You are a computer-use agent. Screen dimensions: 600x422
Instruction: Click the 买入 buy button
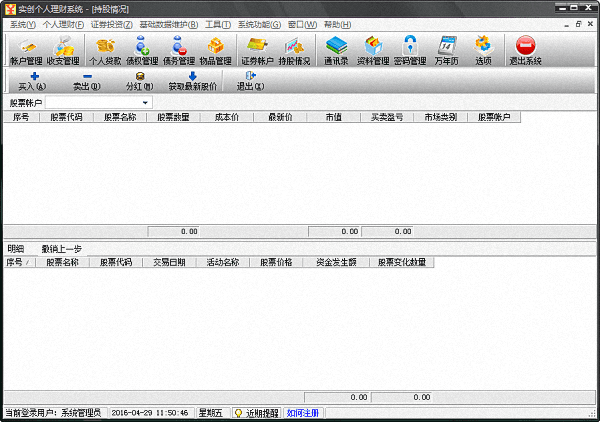[x=33, y=81]
